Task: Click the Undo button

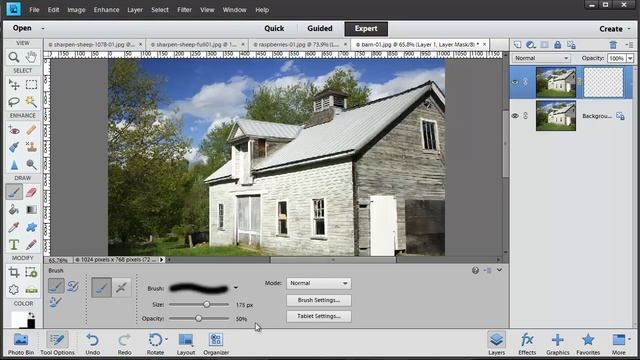Action: [93, 343]
